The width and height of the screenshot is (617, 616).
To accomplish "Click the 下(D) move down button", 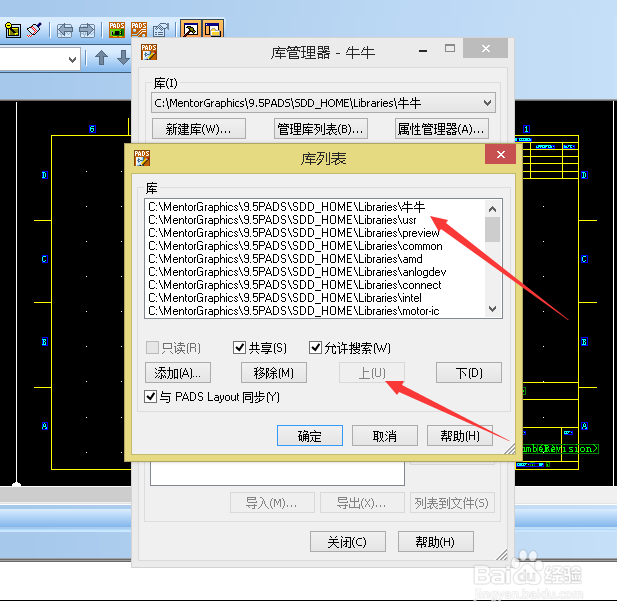I will click(x=469, y=372).
